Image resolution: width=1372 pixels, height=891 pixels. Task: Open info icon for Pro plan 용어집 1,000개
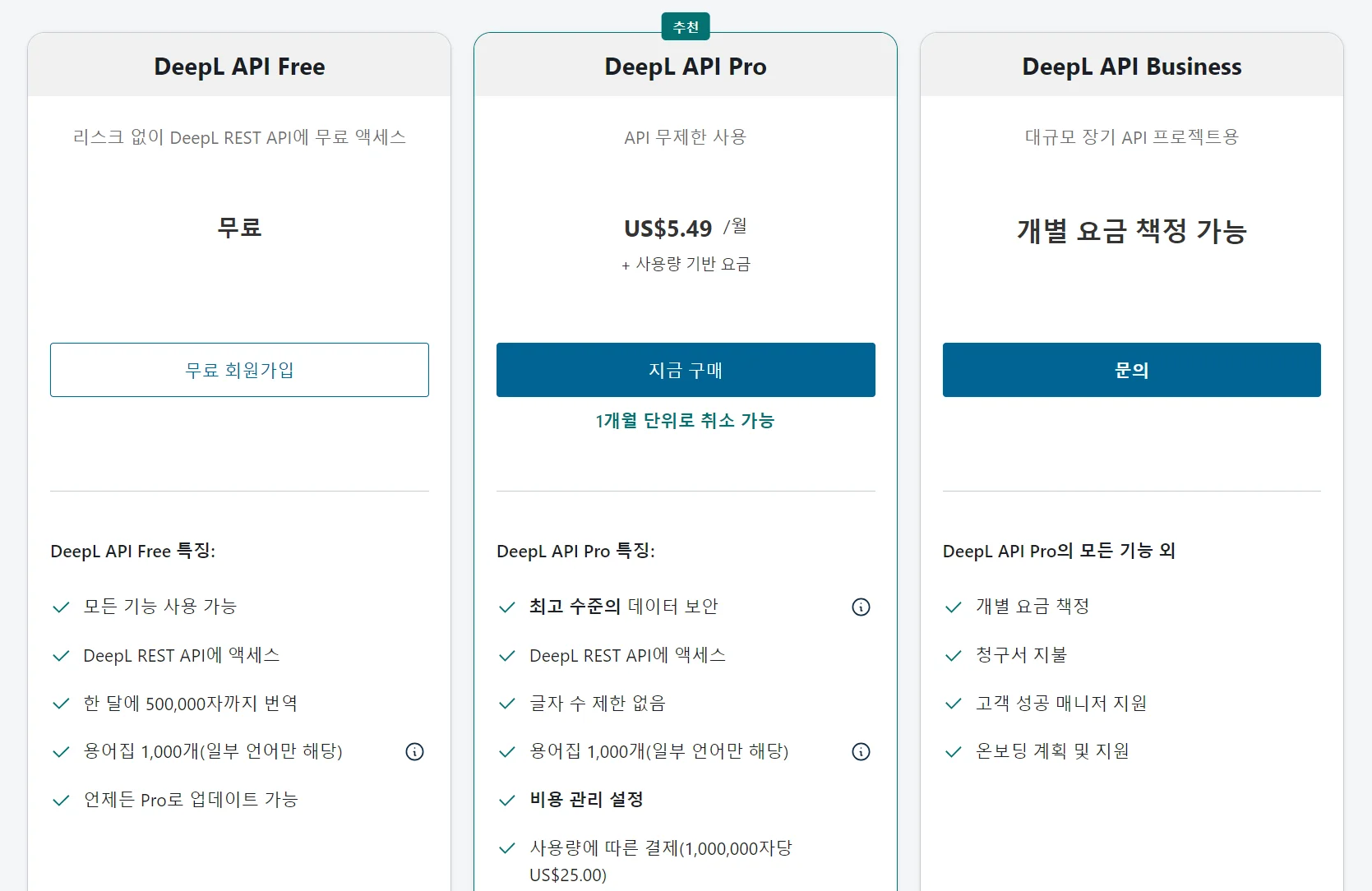click(x=861, y=751)
